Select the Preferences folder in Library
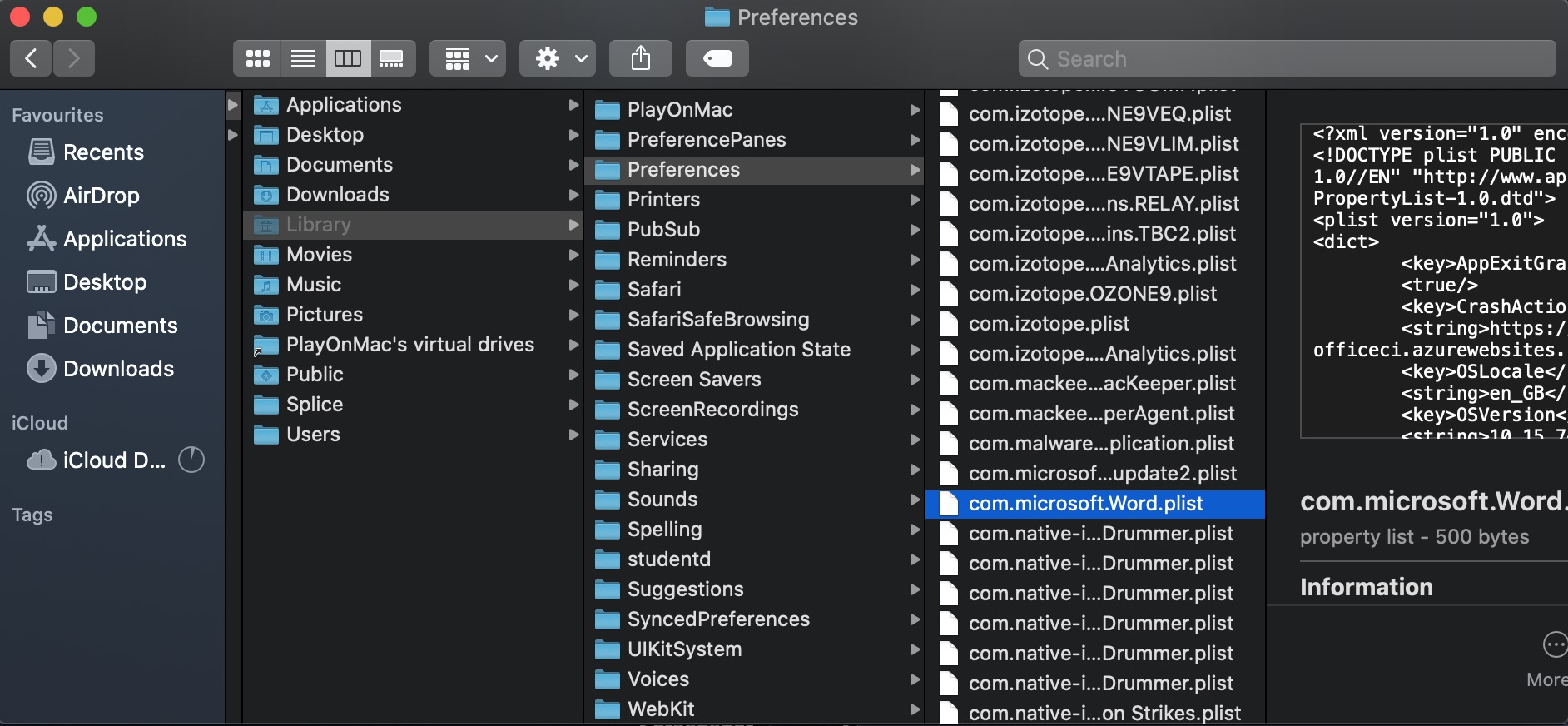 tap(754, 170)
